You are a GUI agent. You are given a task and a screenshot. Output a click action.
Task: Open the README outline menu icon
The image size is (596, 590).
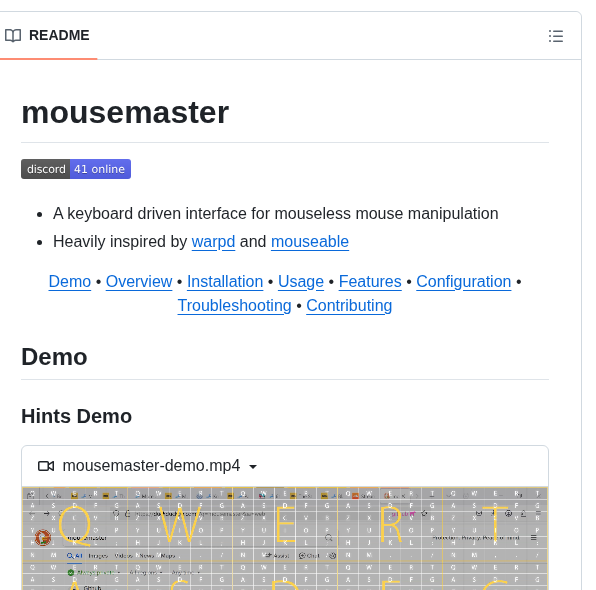(556, 36)
